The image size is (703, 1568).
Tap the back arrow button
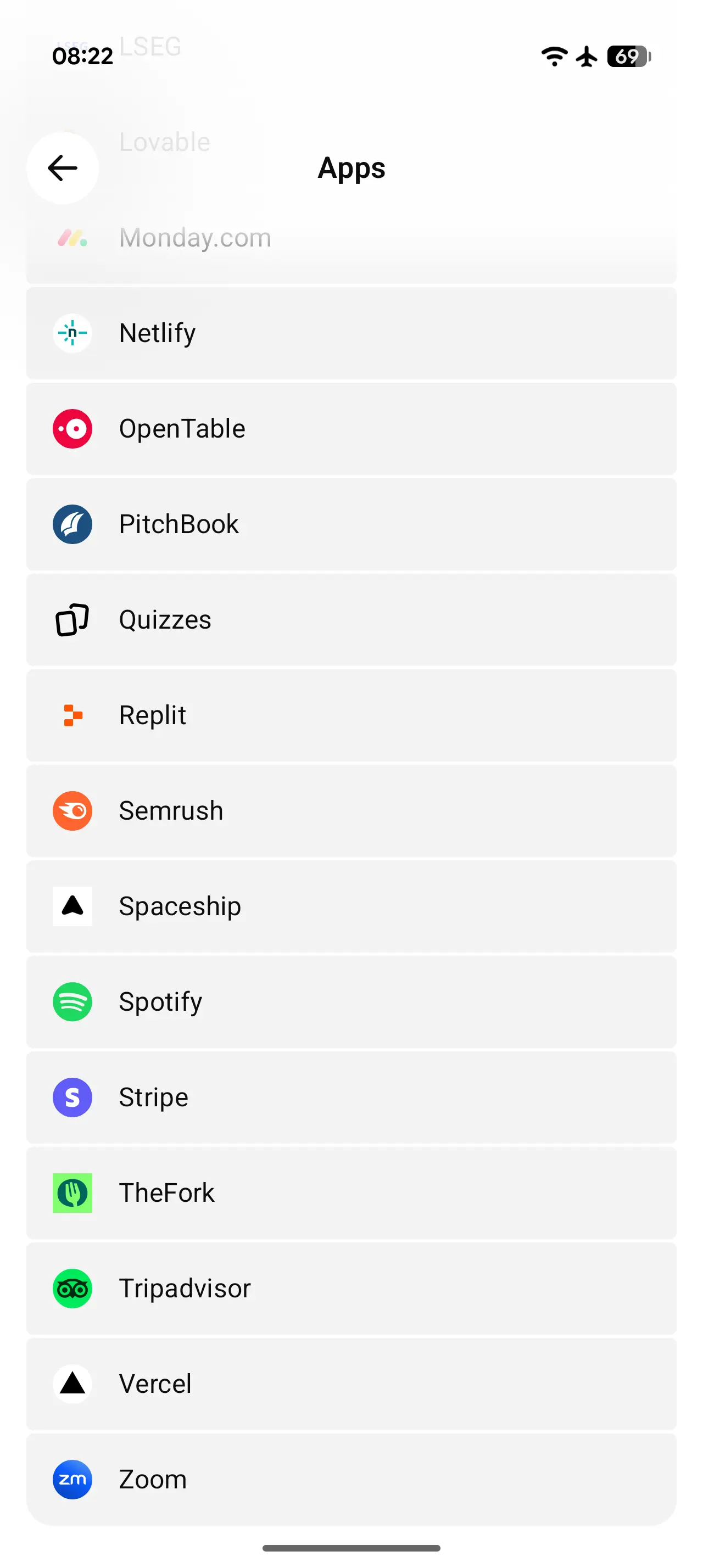[62, 168]
